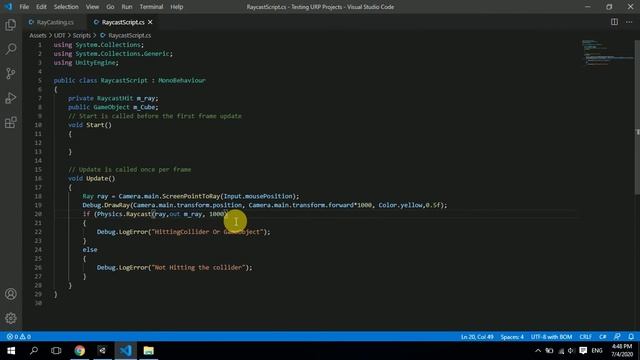Click the Assets breadcrumb

(x=38, y=36)
